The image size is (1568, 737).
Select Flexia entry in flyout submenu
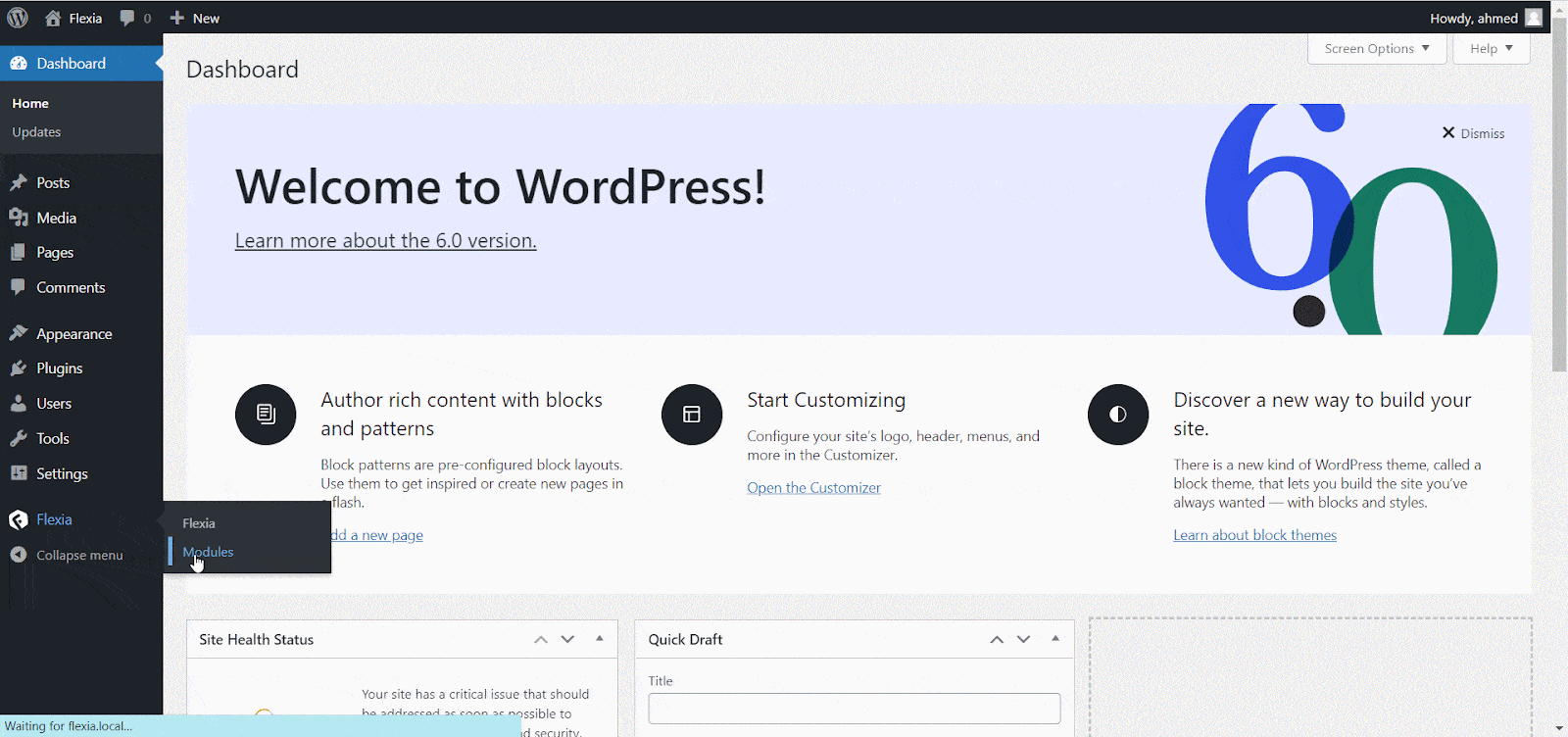(199, 523)
